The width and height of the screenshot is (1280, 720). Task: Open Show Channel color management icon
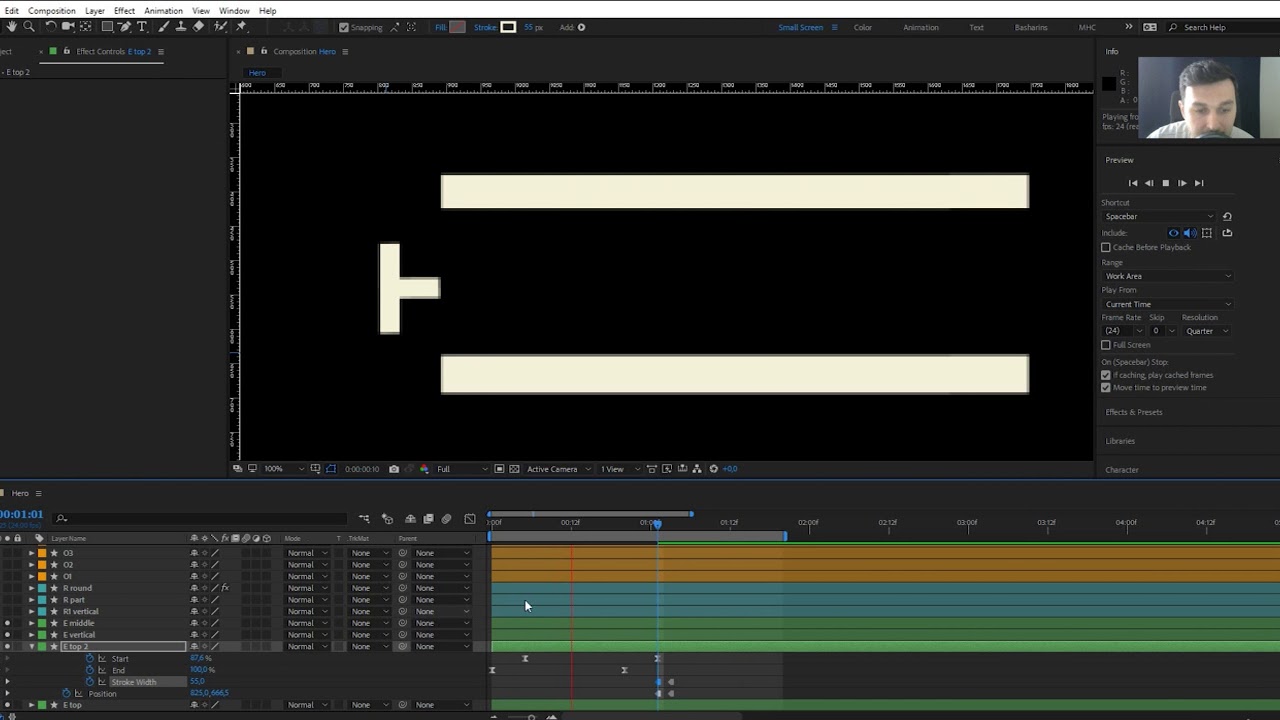(424, 469)
